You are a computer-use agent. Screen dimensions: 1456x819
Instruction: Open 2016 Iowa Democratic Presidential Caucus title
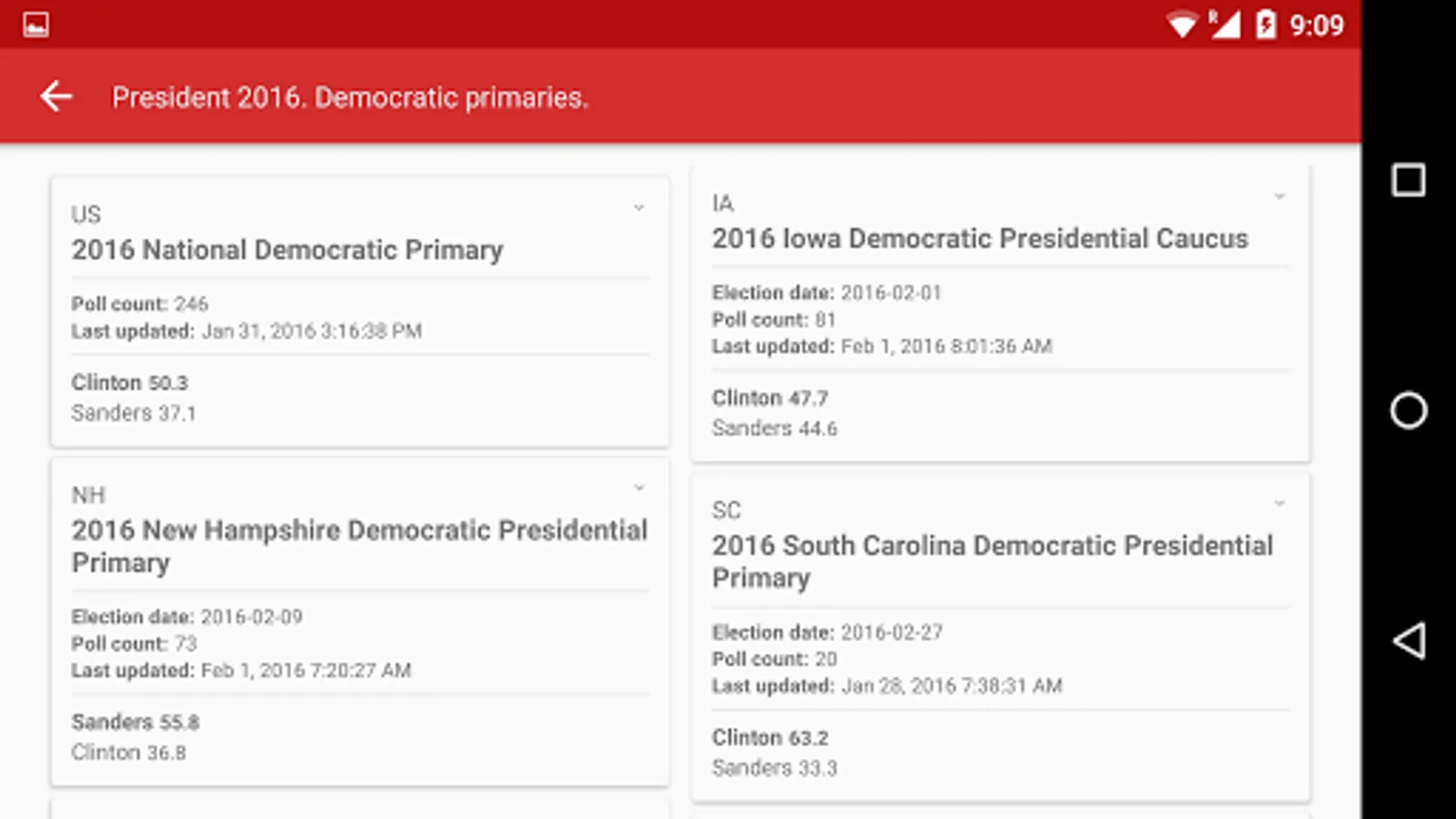tap(980, 238)
